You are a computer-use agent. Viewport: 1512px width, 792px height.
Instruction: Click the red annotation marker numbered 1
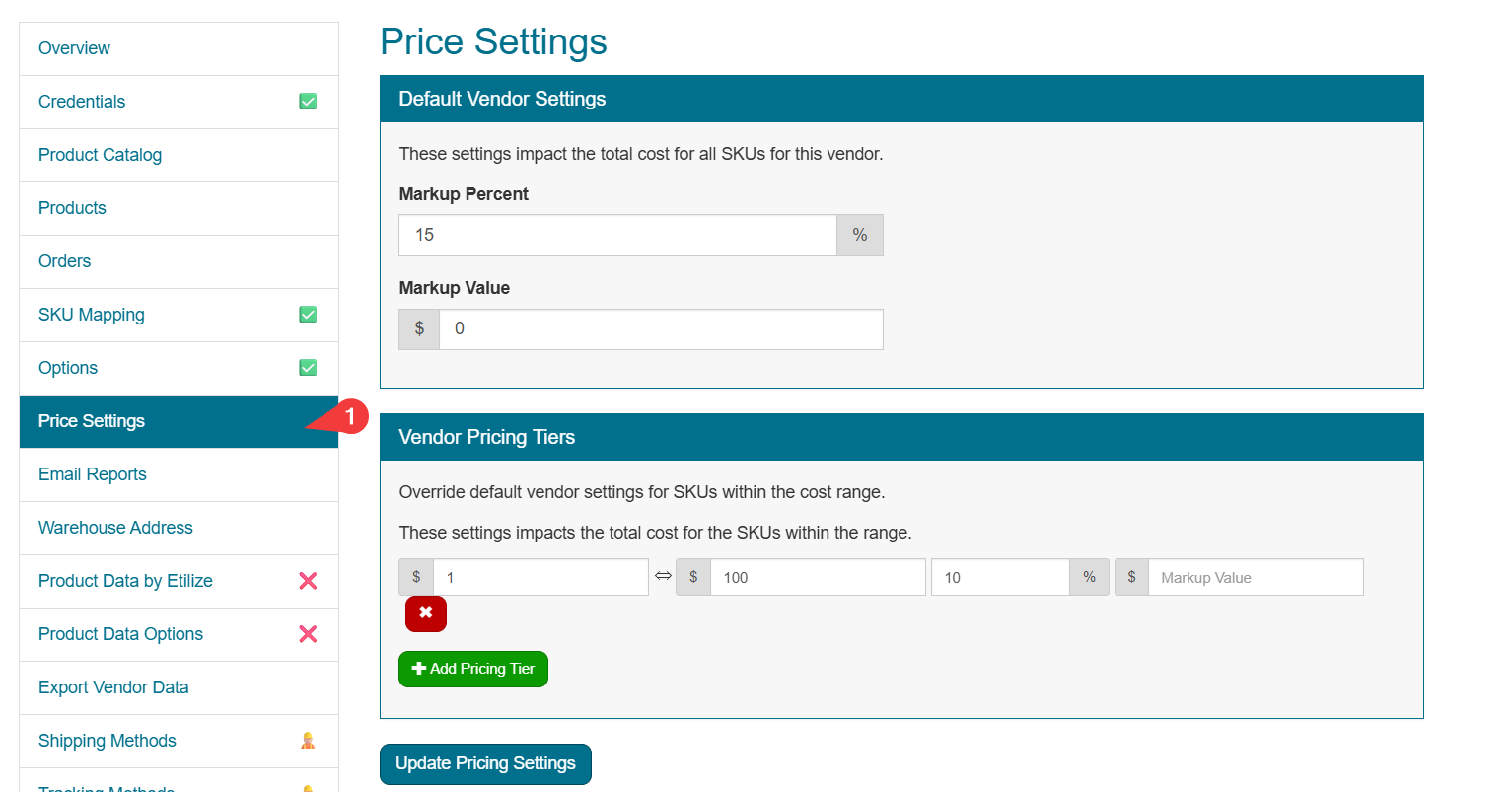[x=349, y=417]
